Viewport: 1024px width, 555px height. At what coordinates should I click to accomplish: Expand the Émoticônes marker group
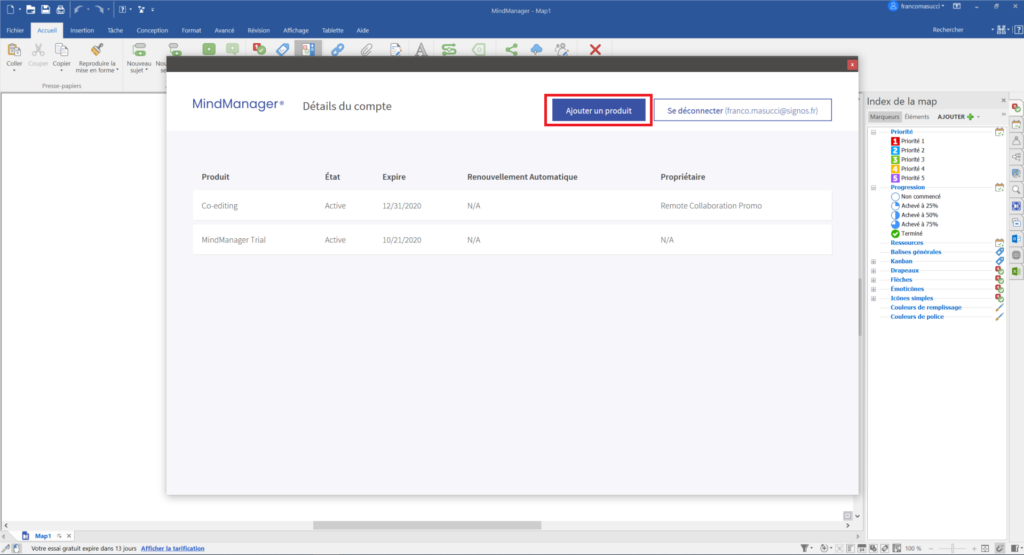click(x=873, y=289)
